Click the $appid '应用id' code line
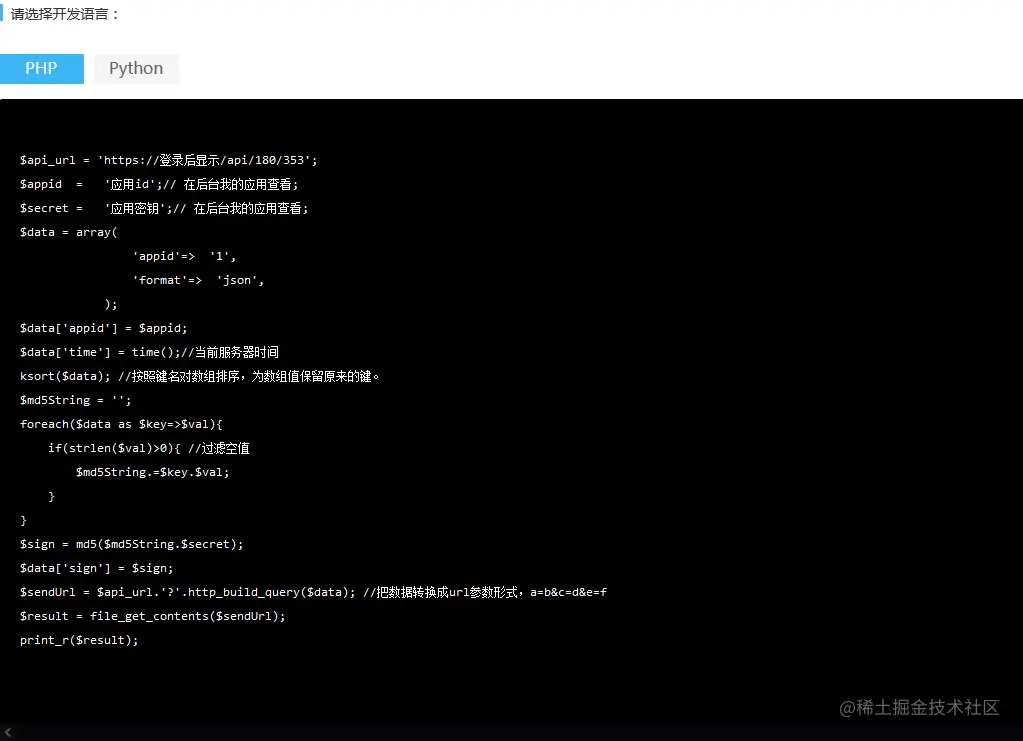The image size is (1023, 741). 159,185
